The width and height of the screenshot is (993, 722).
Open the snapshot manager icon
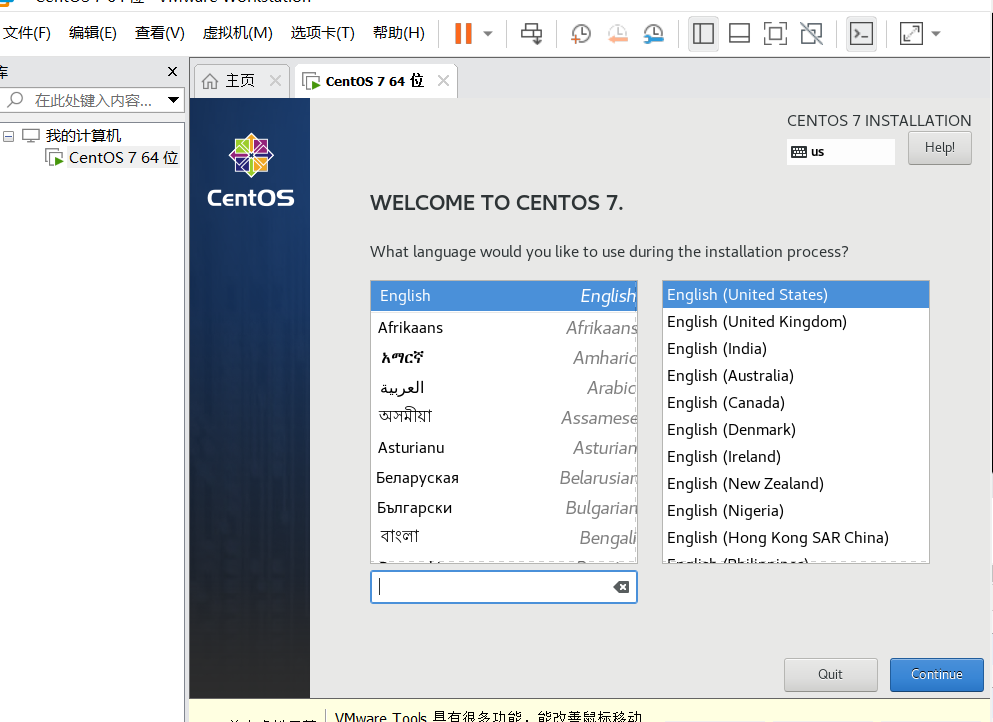point(654,34)
